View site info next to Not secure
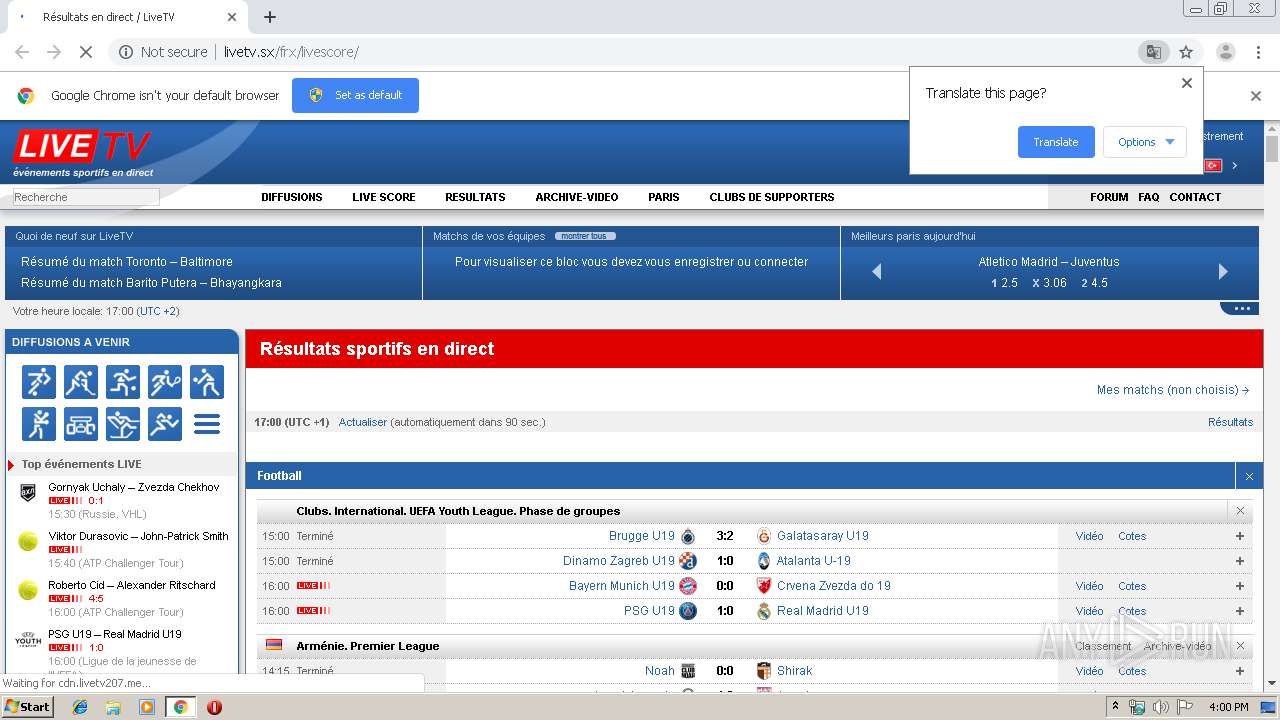This screenshot has width=1280, height=720. (126, 52)
